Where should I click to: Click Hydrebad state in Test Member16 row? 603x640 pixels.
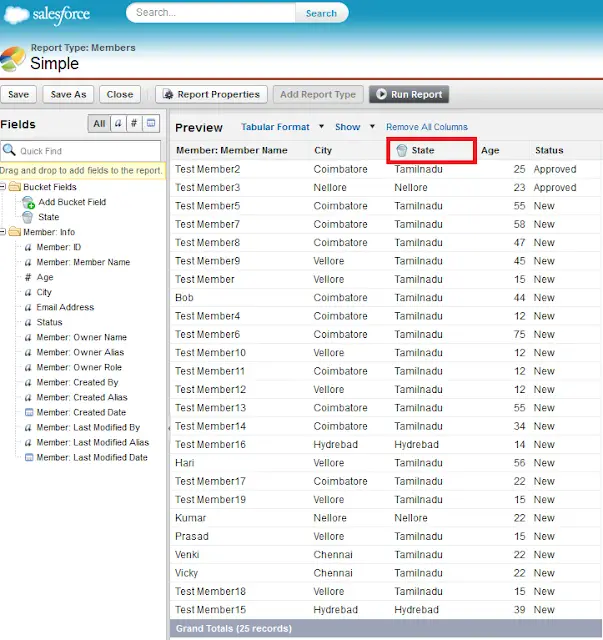click(416, 444)
